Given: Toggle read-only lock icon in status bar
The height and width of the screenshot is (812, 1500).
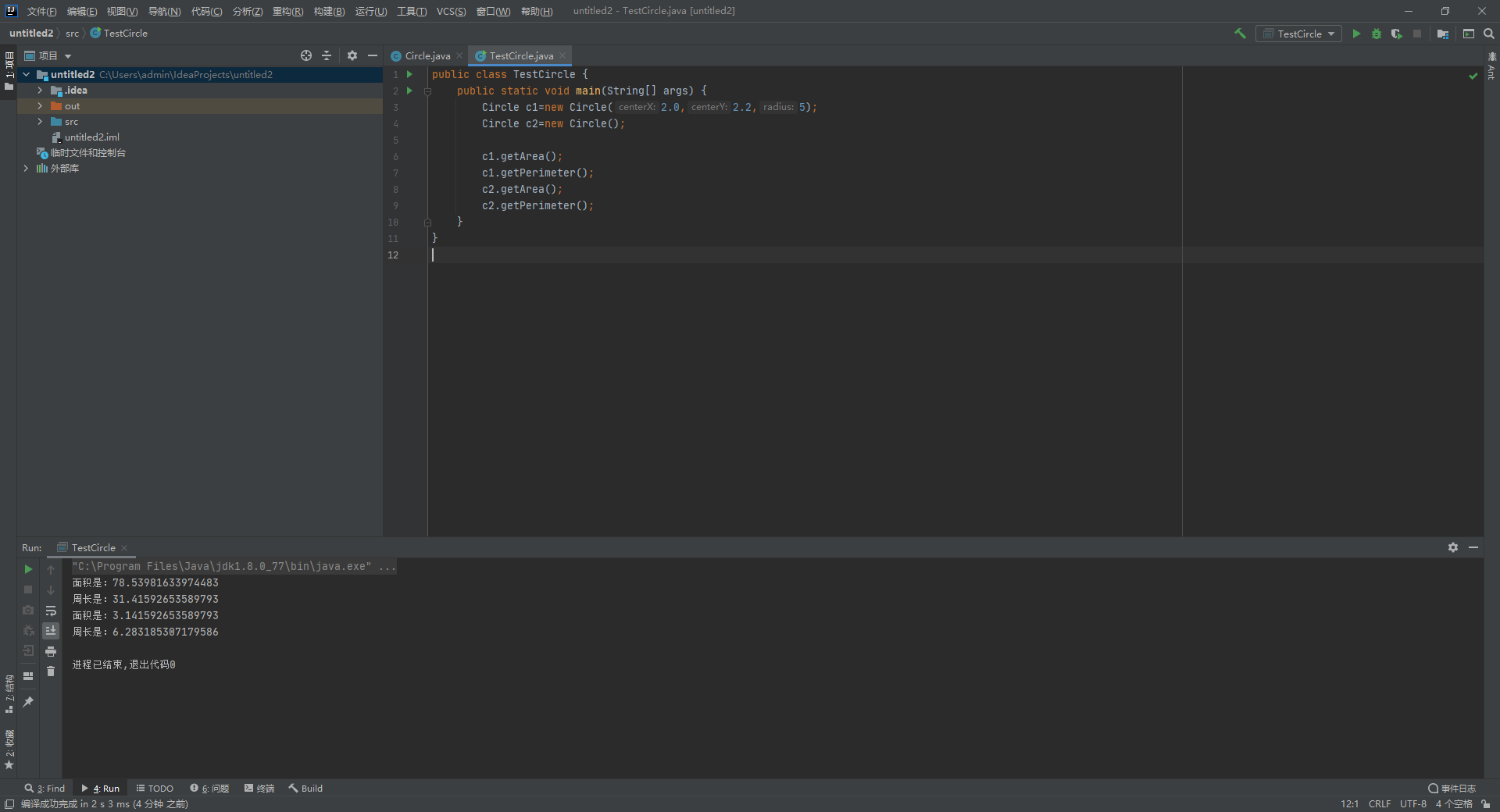Looking at the screenshot, I should (x=1486, y=804).
